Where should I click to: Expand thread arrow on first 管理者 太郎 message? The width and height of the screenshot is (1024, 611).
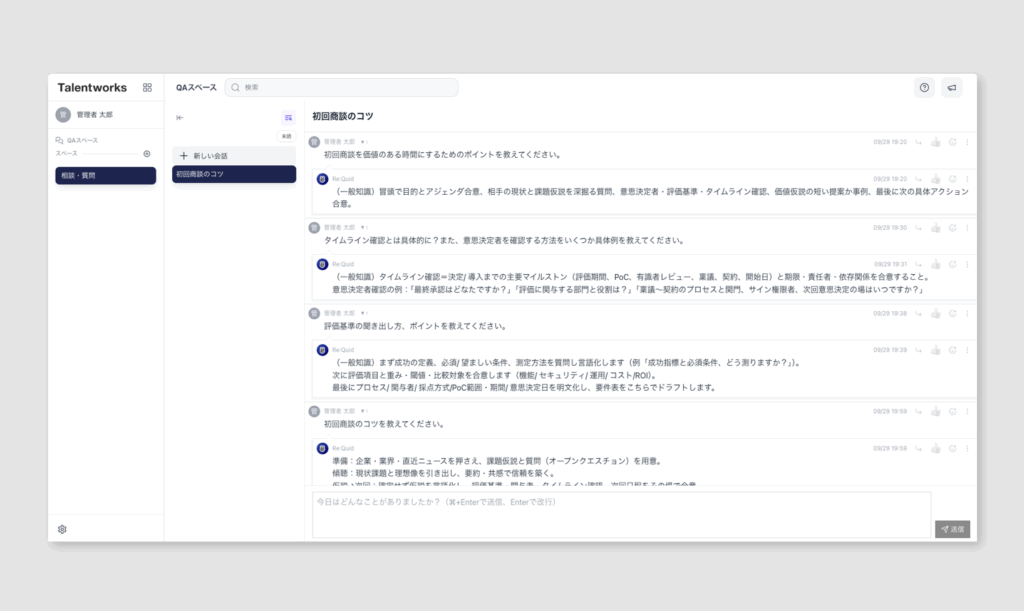[x=364, y=142]
